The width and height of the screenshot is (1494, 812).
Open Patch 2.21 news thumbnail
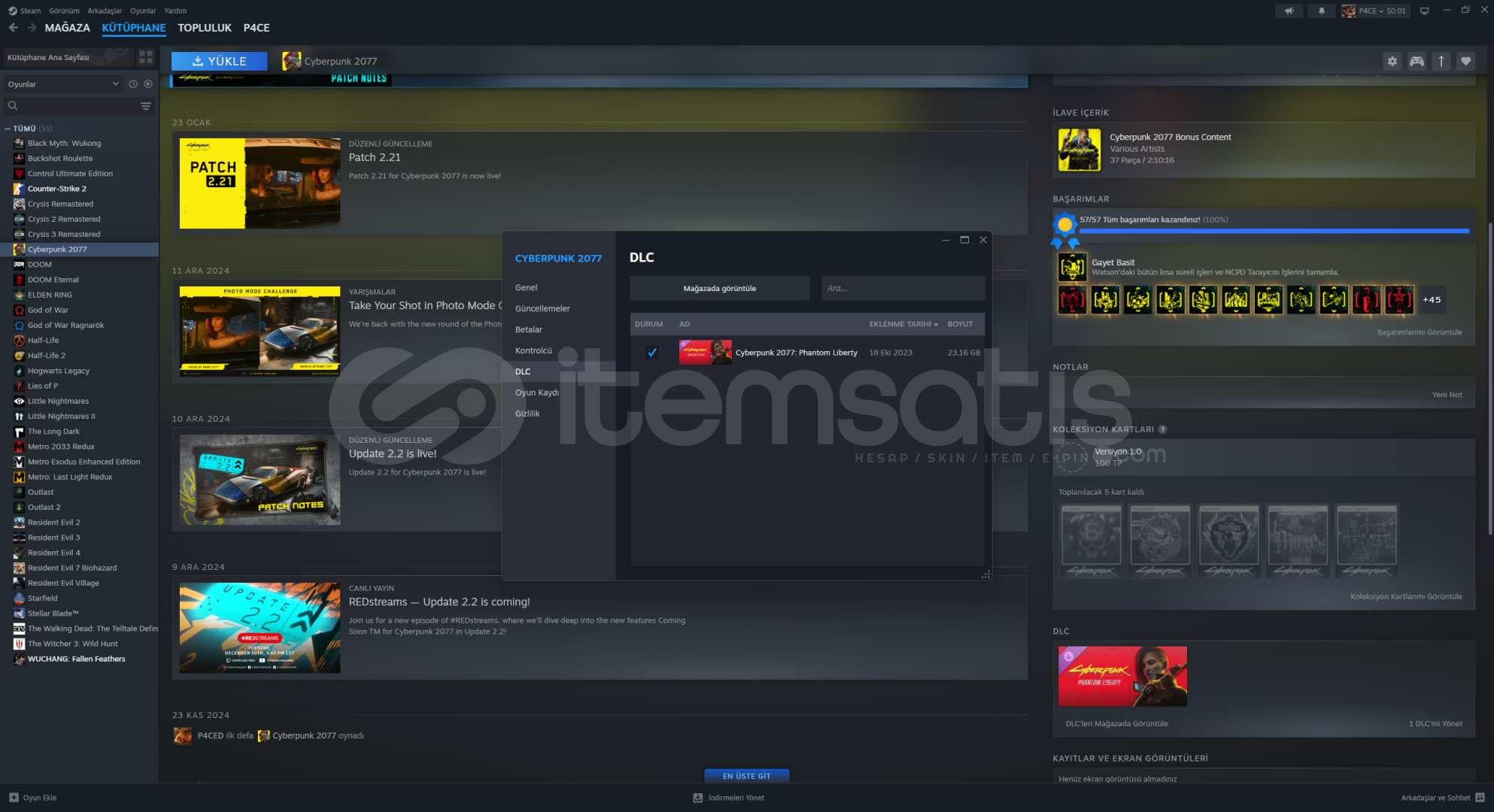[260, 183]
